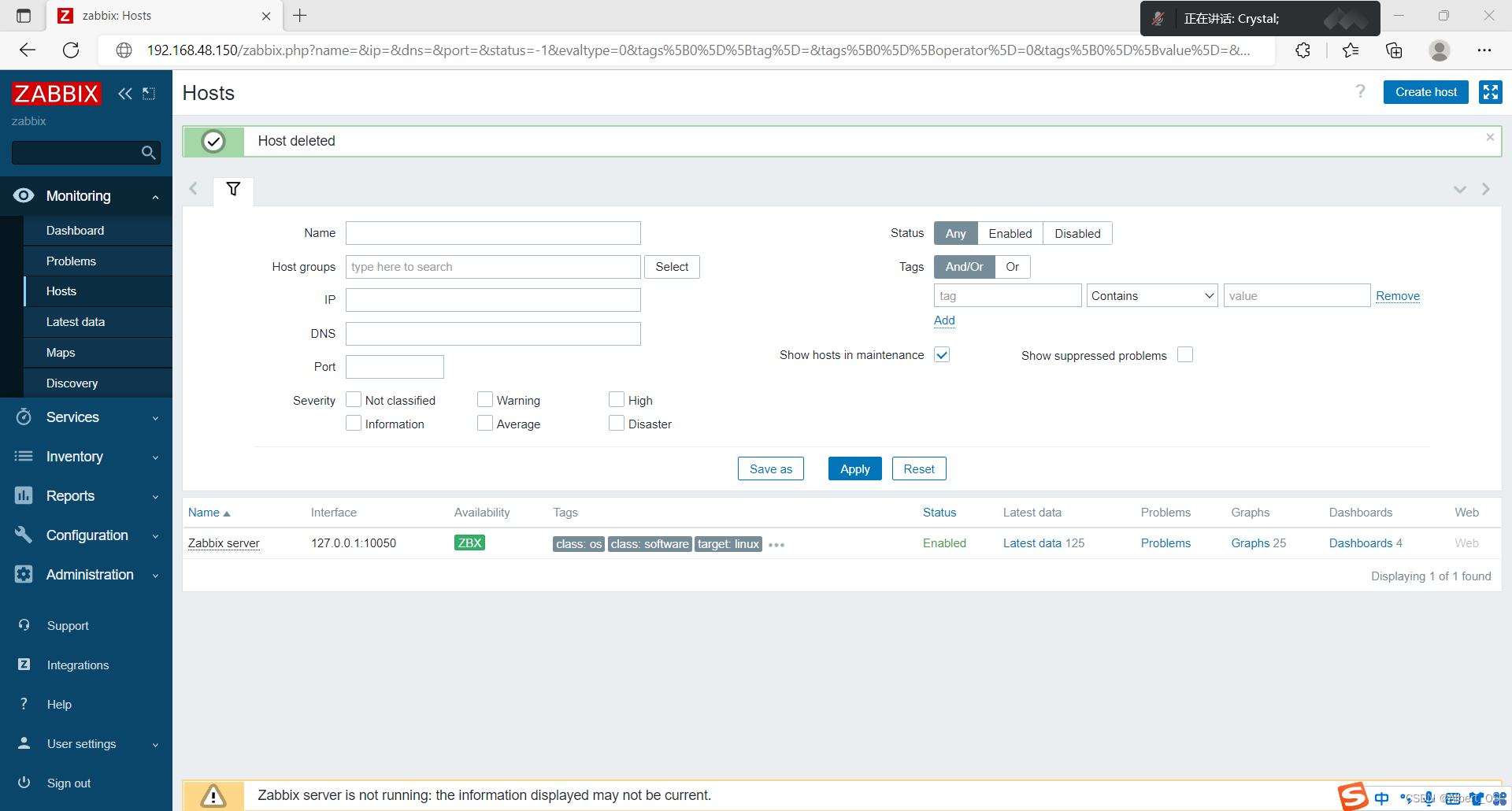Set Status filter to Any
The width and height of the screenshot is (1512, 811).
click(x=955, y=233)
